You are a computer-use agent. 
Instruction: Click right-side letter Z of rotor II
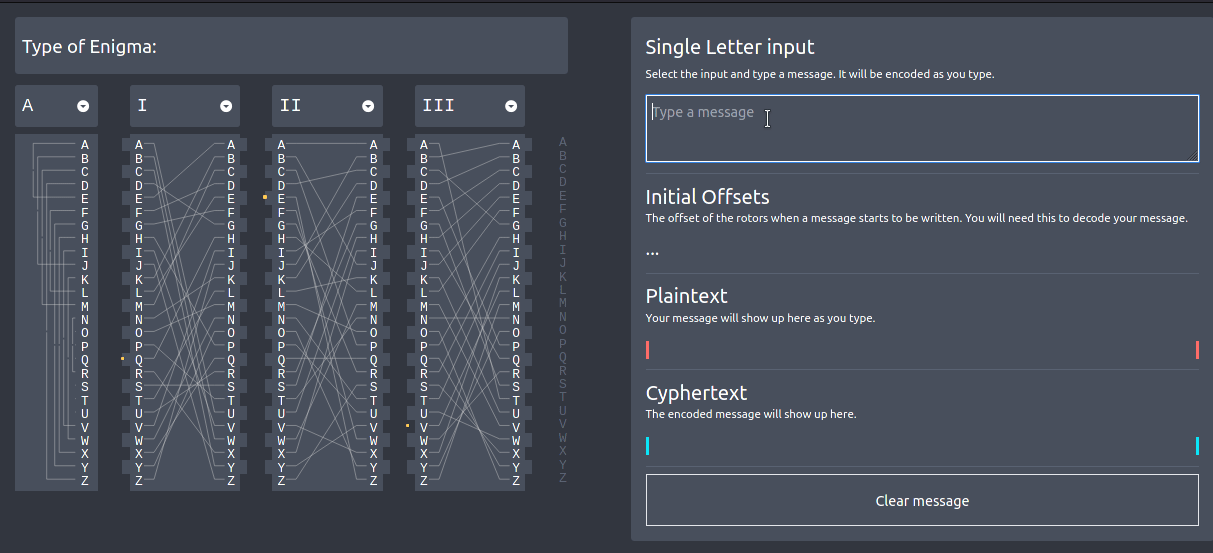tap(374, 481)
